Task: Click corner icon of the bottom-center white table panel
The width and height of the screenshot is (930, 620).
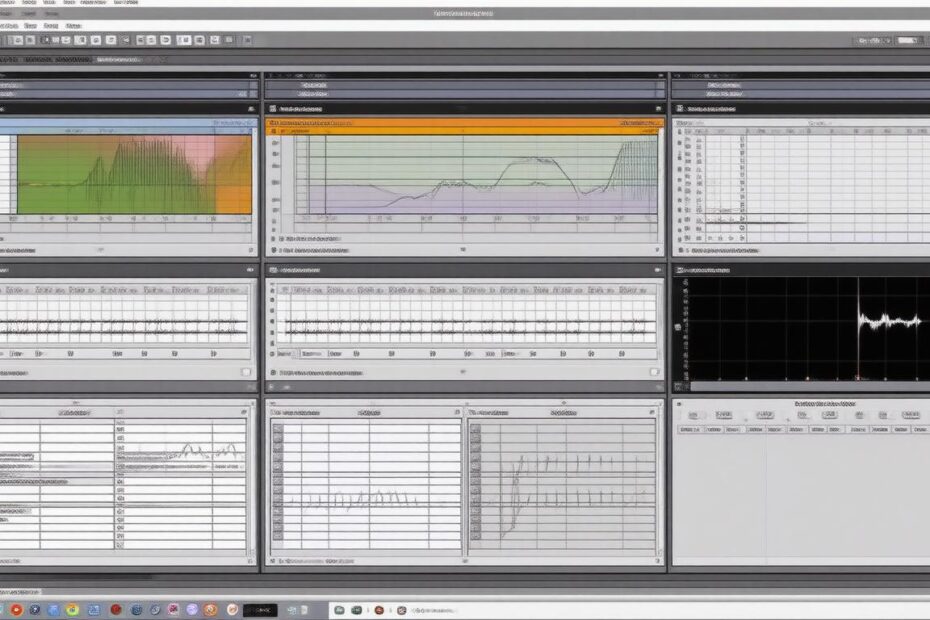Action: point(457,412)
